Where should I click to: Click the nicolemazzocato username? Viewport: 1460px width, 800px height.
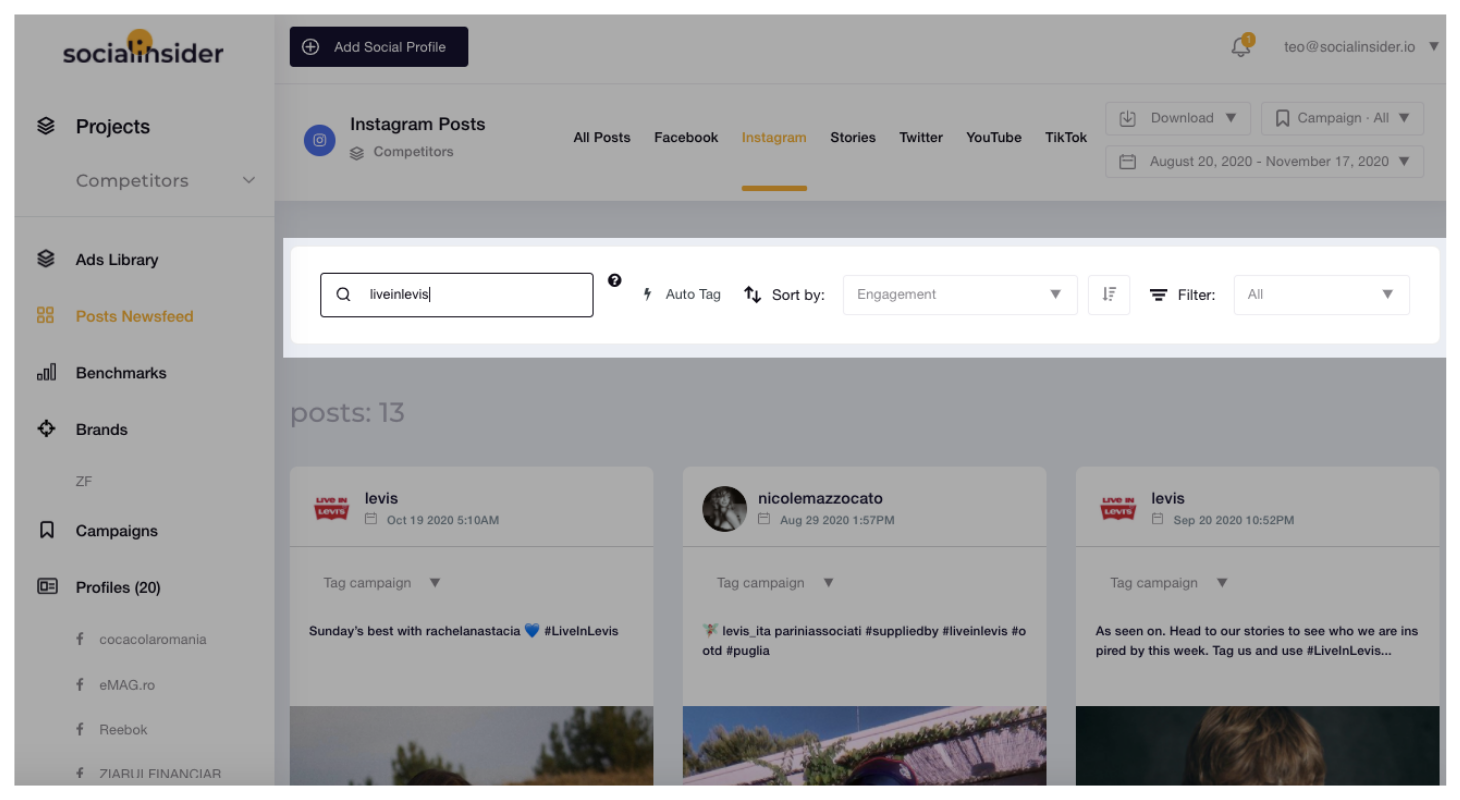click(820, 498)
